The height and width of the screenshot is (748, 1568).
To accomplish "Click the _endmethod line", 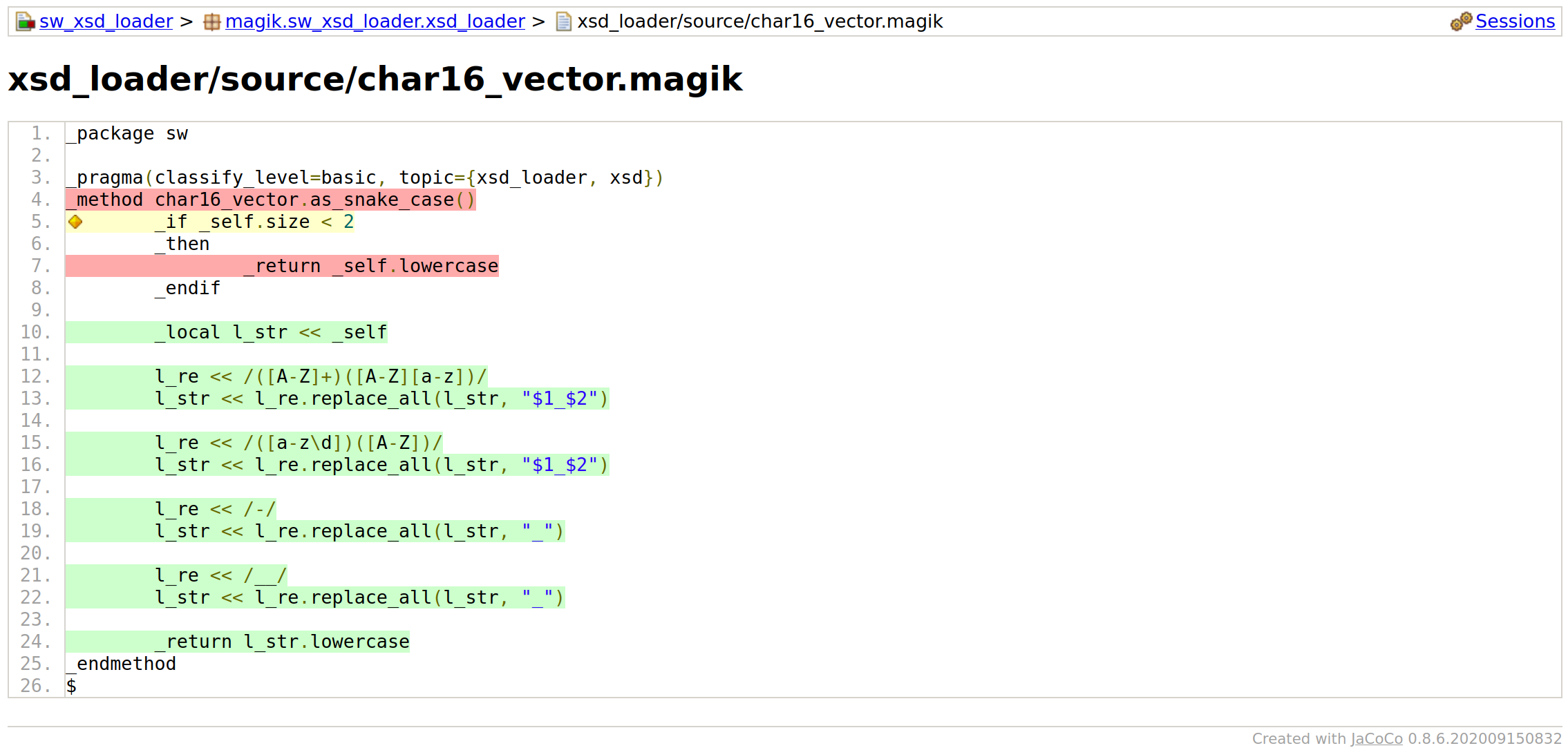I will coord(121,664).
